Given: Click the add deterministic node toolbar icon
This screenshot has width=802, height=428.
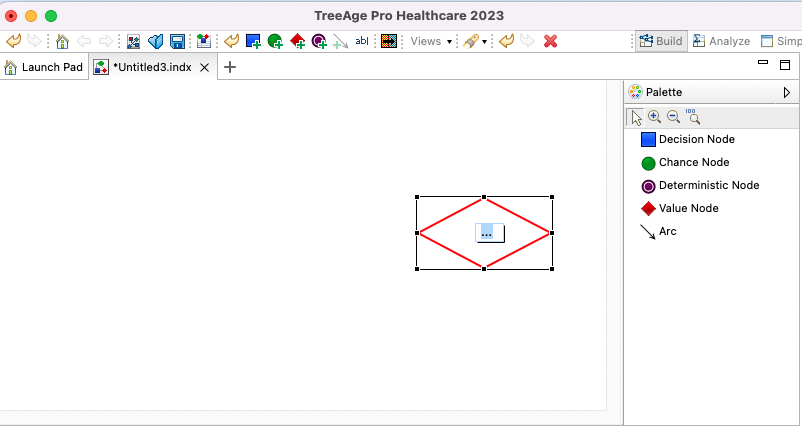Looking at the screenshot, I should pos(319,41).
